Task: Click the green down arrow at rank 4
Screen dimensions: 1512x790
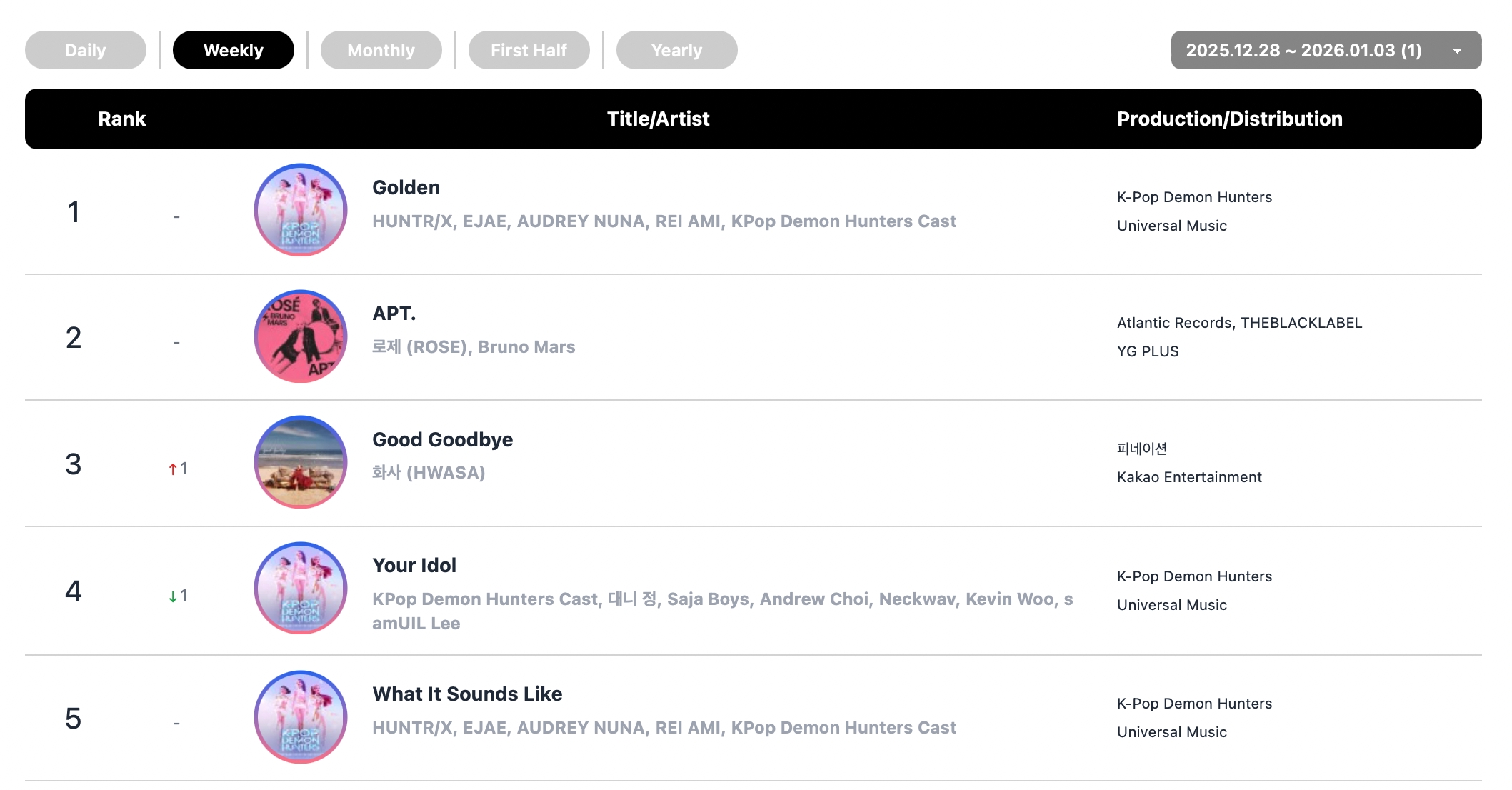Action: [x=173, y=596]
